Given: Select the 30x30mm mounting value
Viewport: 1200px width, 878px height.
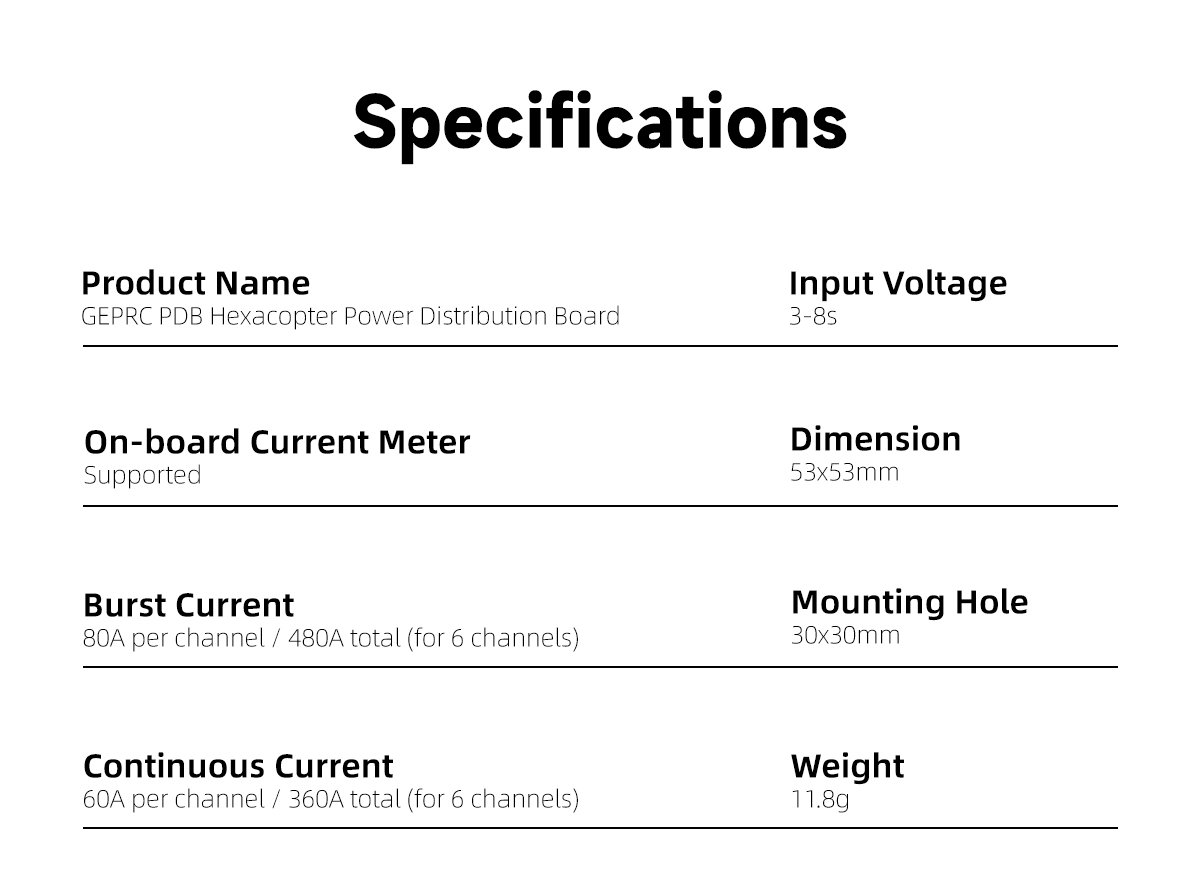Looking at the screenshot, I should click(x=845, y=635).
